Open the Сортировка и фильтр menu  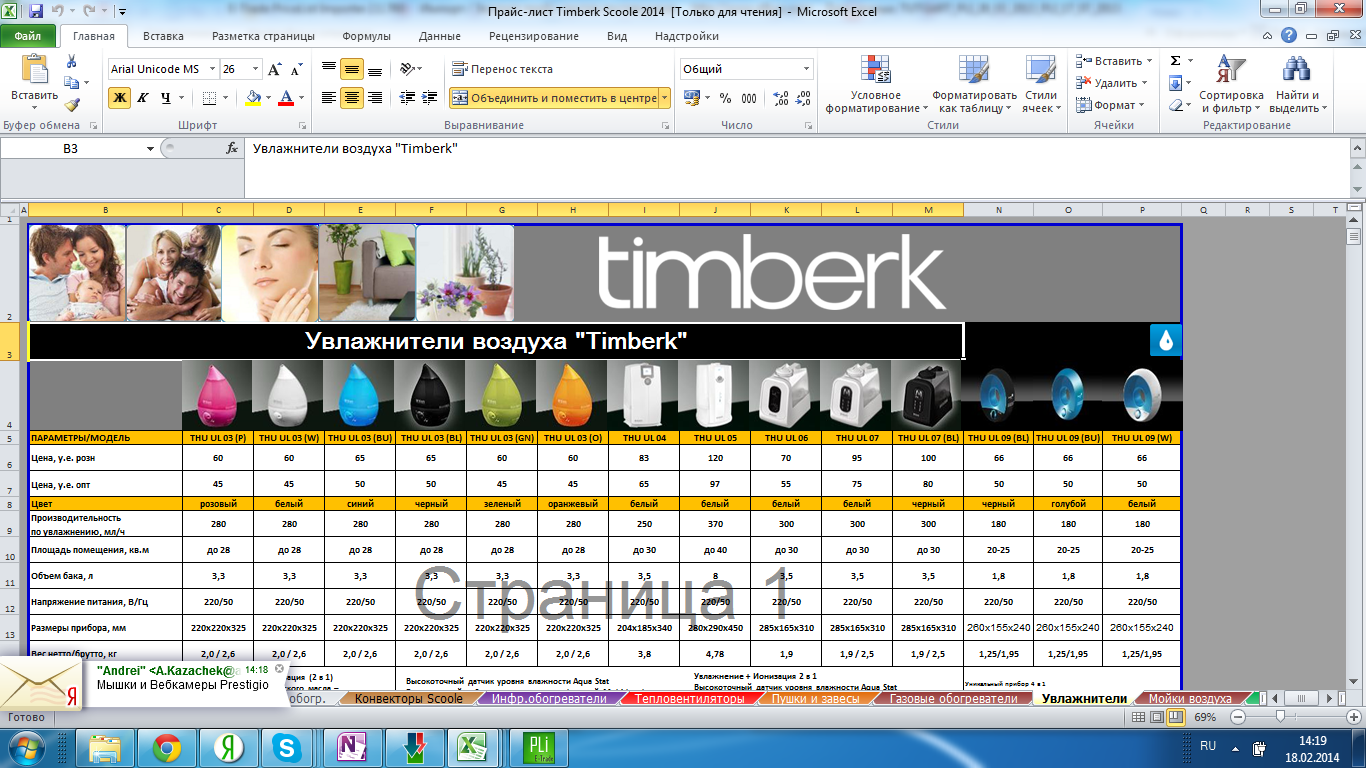[x=1232, y=85]
